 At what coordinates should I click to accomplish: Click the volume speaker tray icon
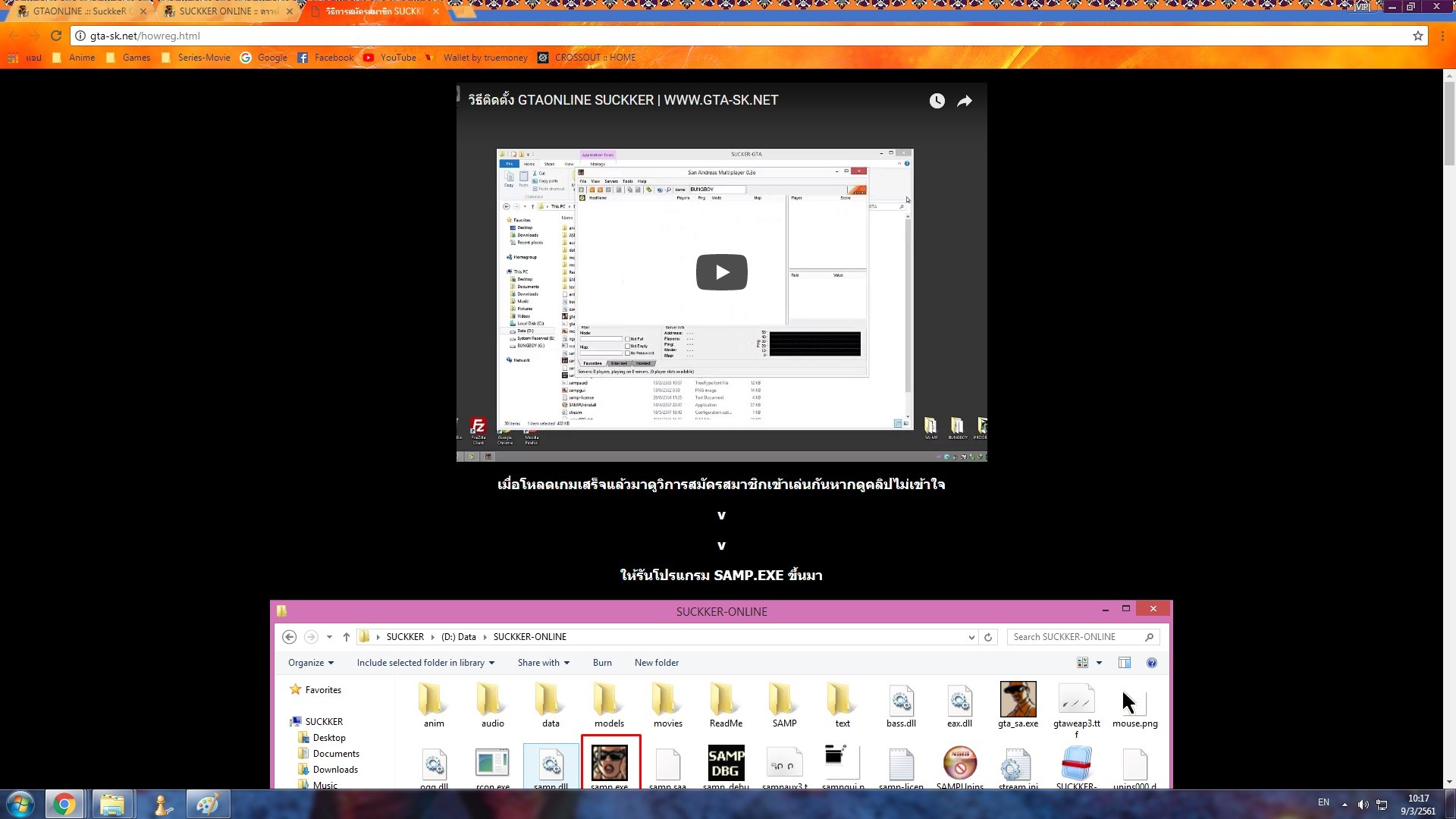coord(1363,805)
